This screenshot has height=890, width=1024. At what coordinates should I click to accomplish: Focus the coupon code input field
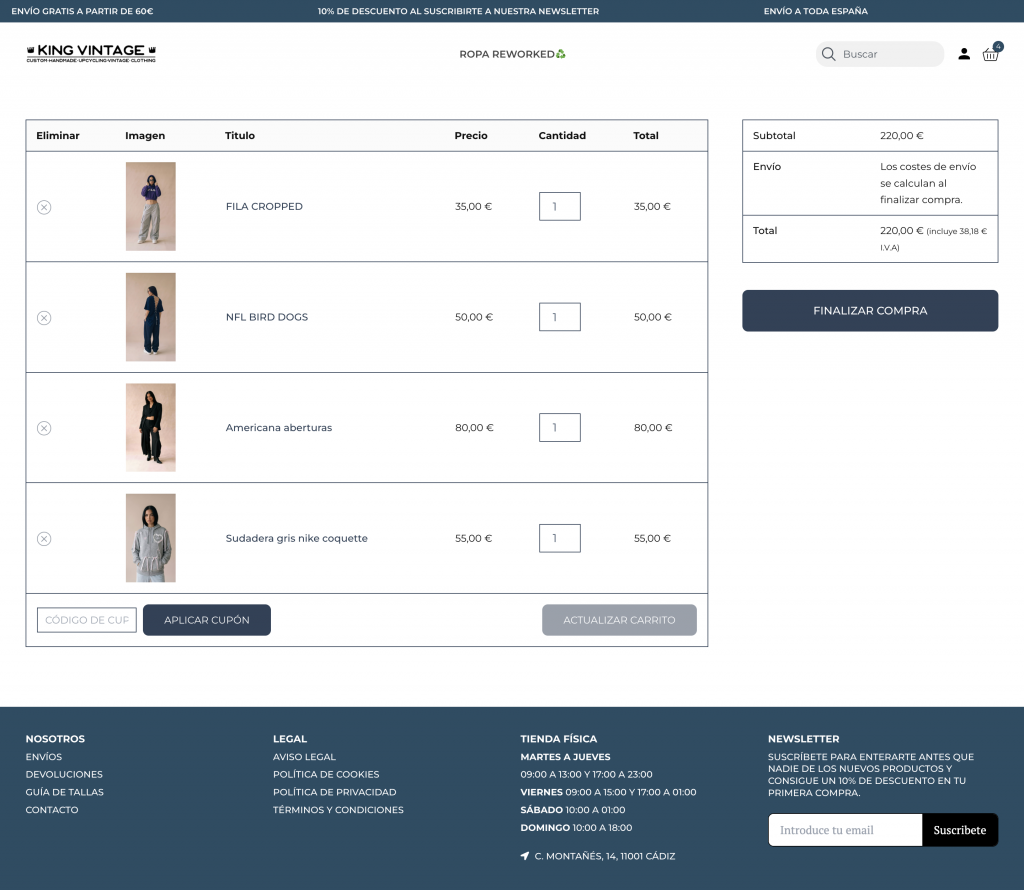pos(87,620)
